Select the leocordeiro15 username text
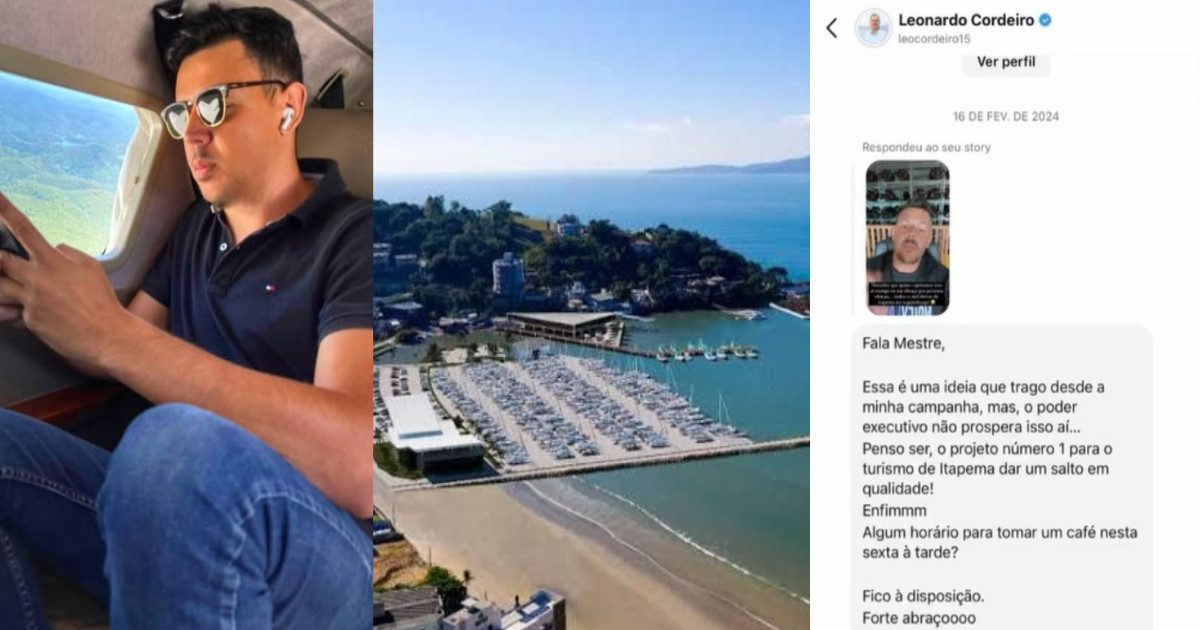This screenshot has height=630, width=1200. (x=935, y=39)
